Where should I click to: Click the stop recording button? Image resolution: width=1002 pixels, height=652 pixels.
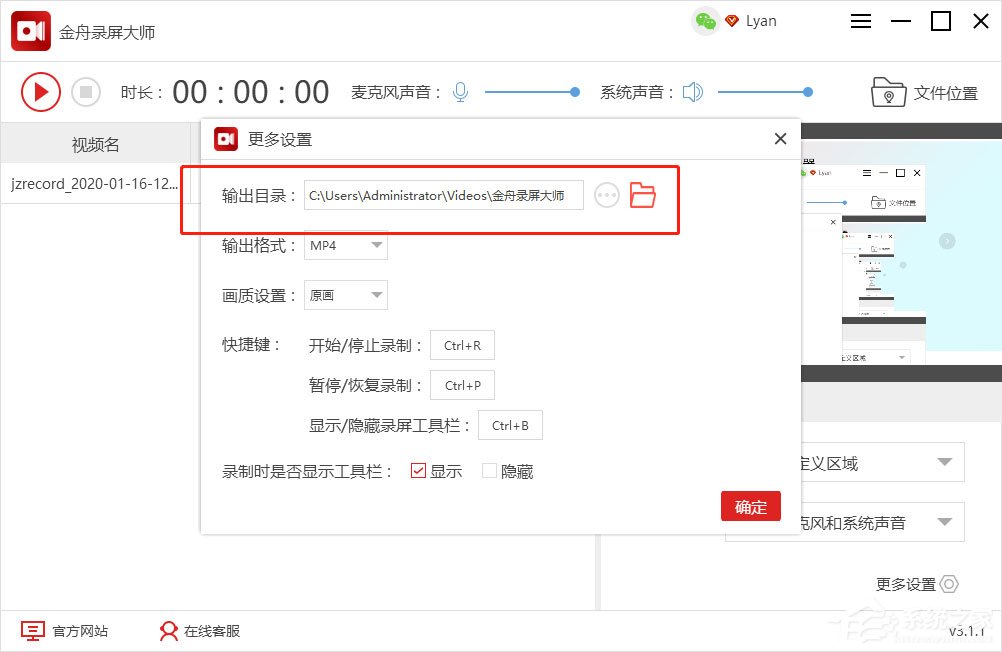tap(86, 91)
